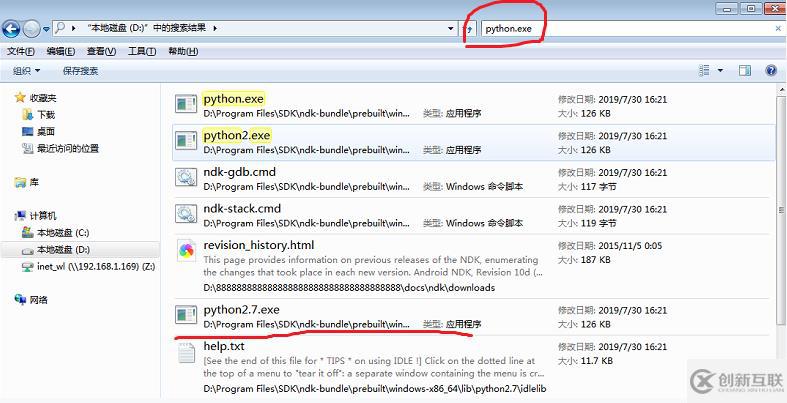Screen dimensions: 787x403
Task: Open 本地磁盘 (C:)
Action: click(x=63, y=233)
